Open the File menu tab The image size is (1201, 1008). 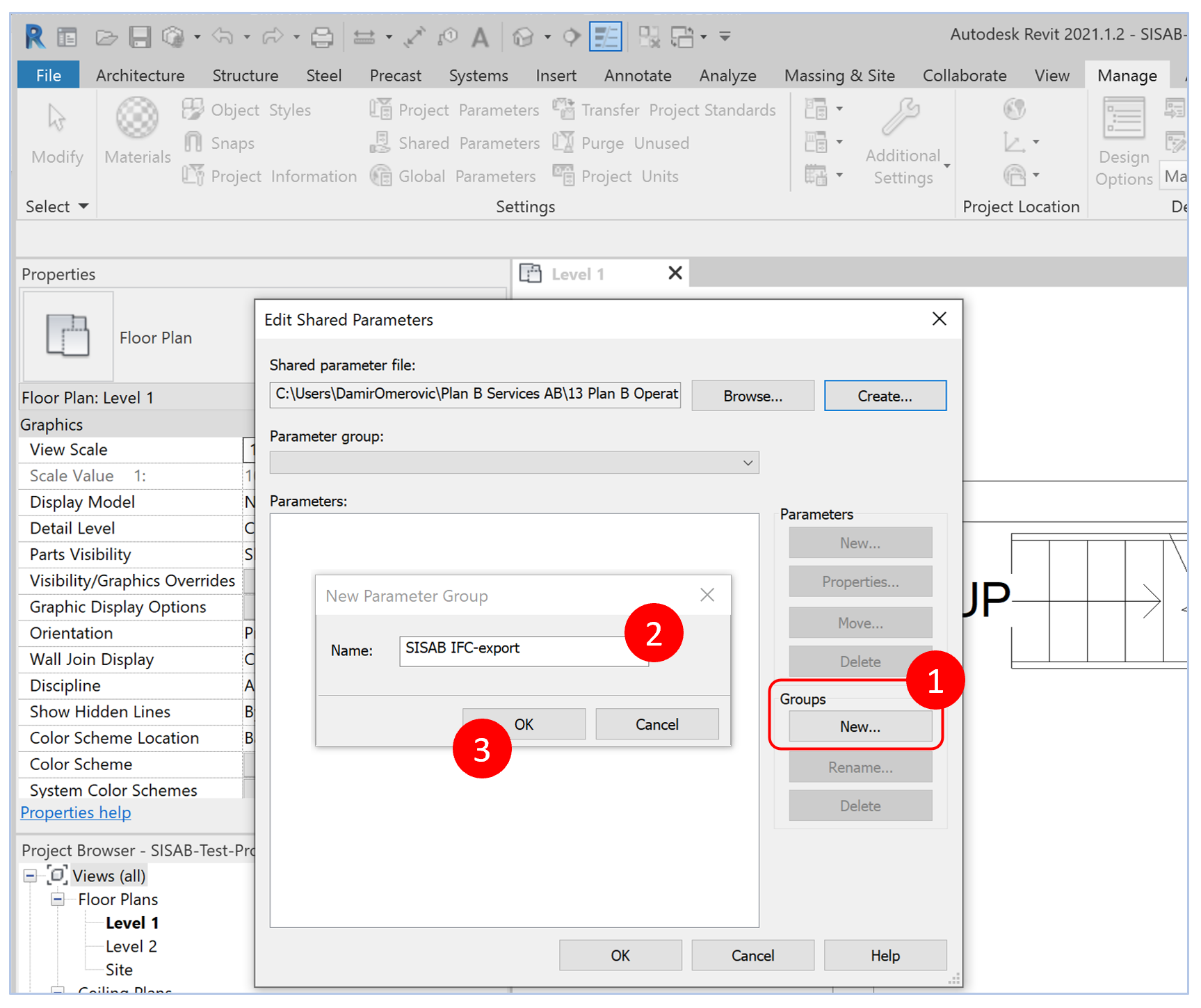[48, 75]
